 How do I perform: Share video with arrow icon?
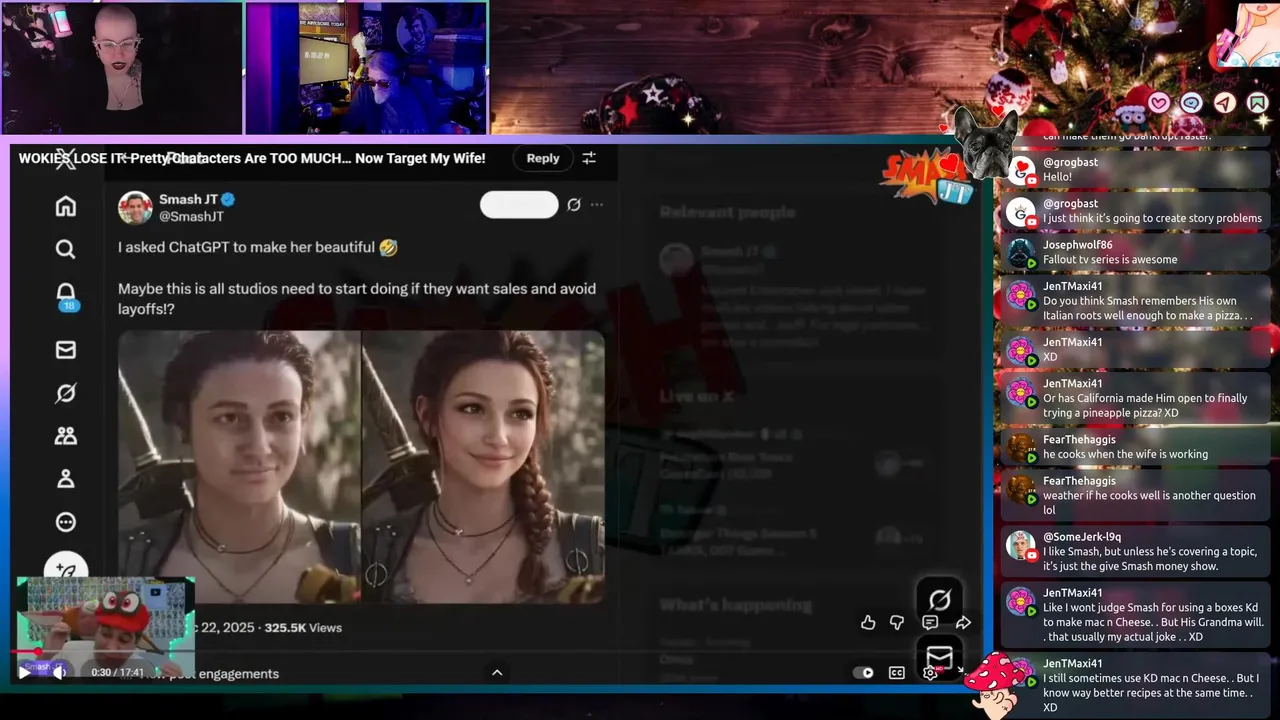963,622
